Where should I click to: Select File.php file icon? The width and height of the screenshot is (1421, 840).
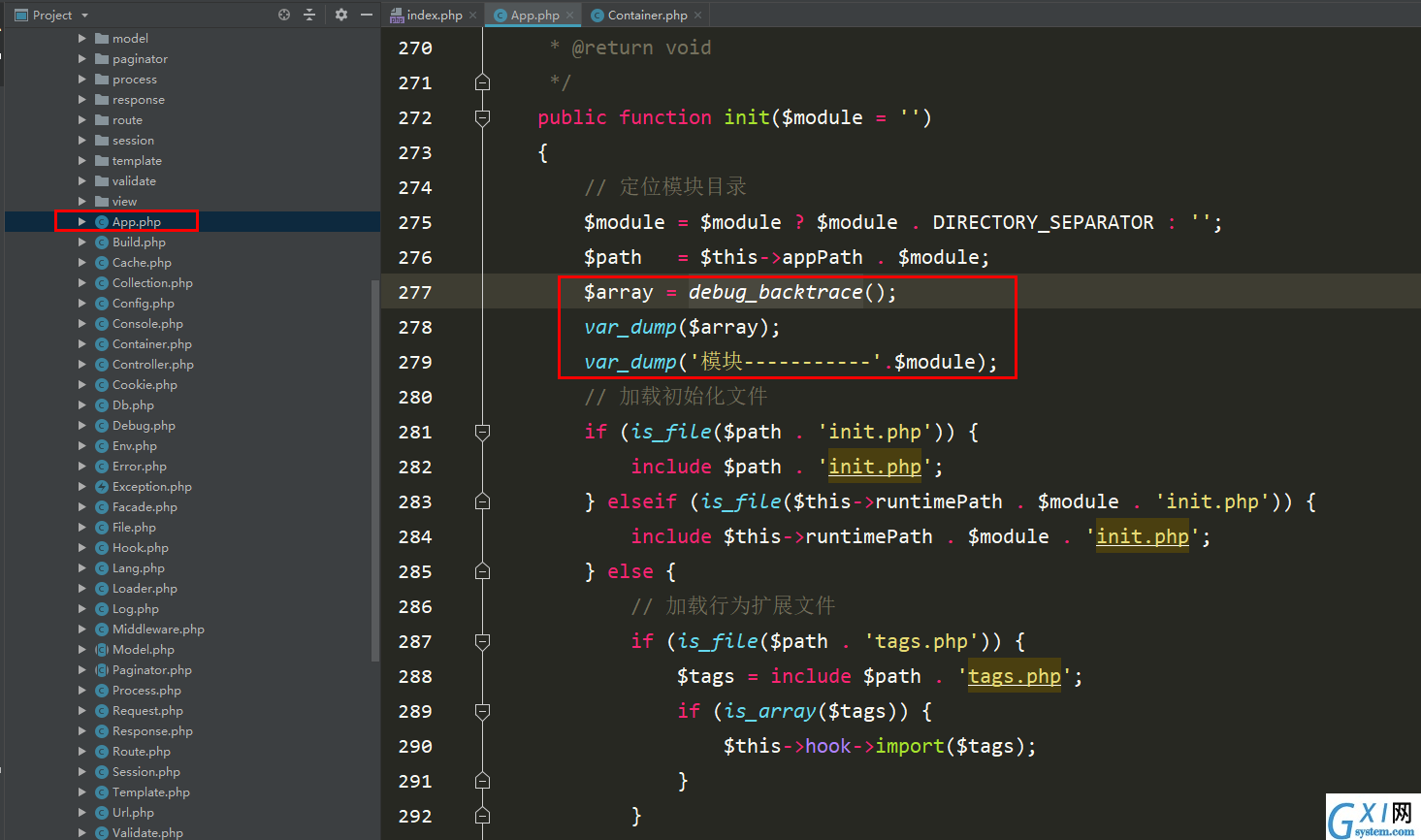(102, 528)
